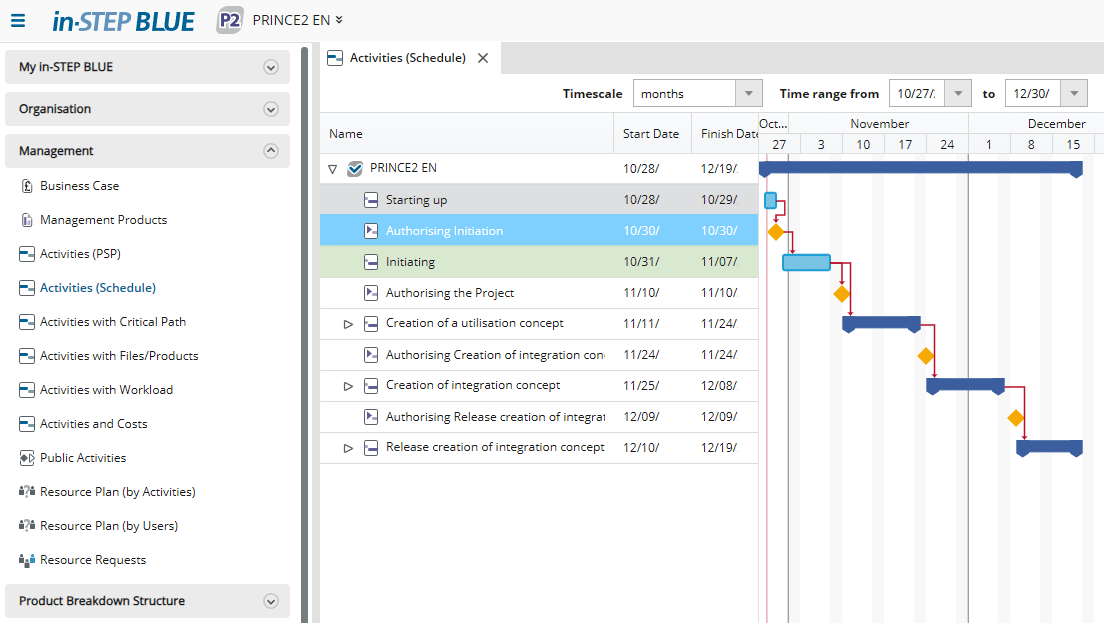The width and height of the screenshot is (1104, 623).
Task: Open Activities with Critical Path view
Action: (112, 322)
